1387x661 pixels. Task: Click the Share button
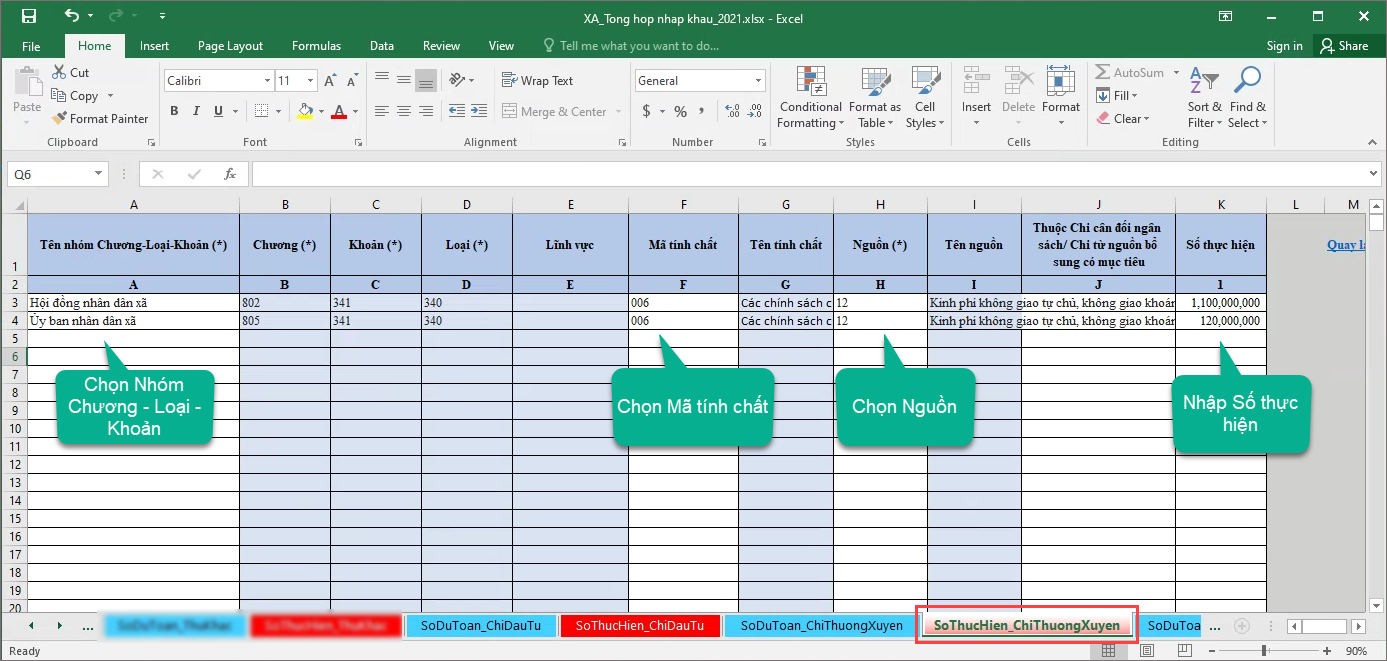click(1343, 46)
